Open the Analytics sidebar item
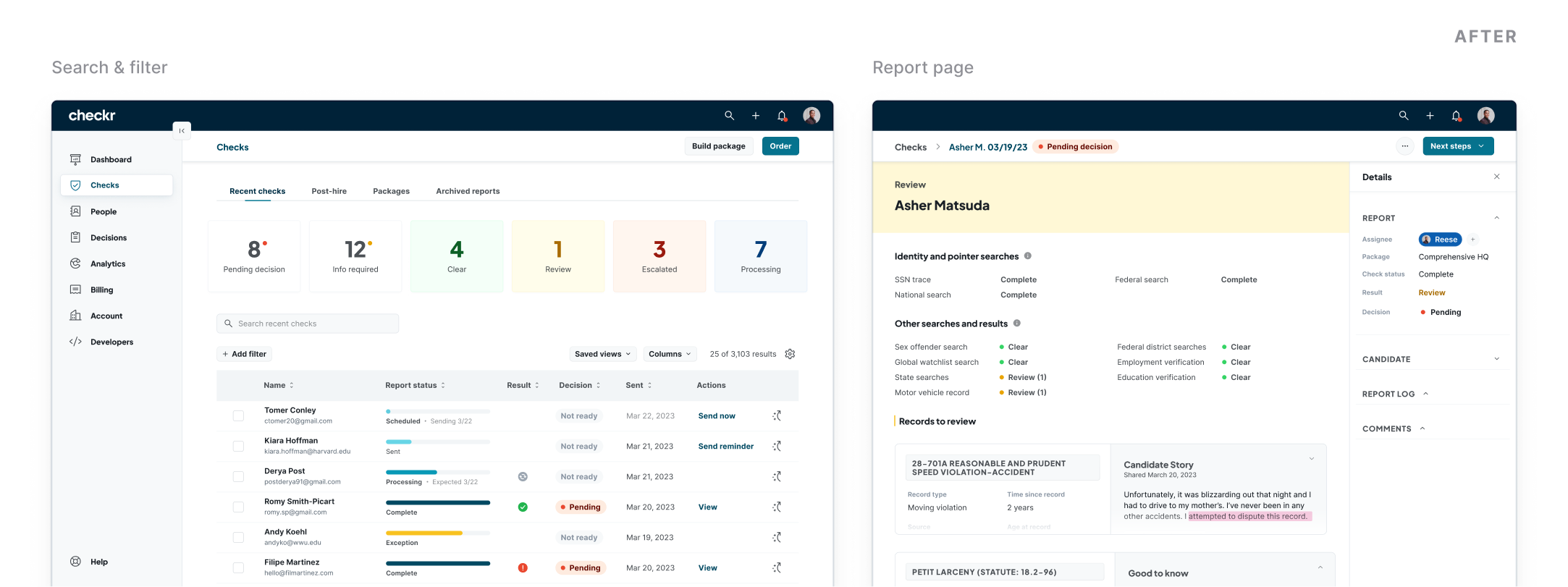This screenshot has height=587, width=1568. (x=107, y=264)
